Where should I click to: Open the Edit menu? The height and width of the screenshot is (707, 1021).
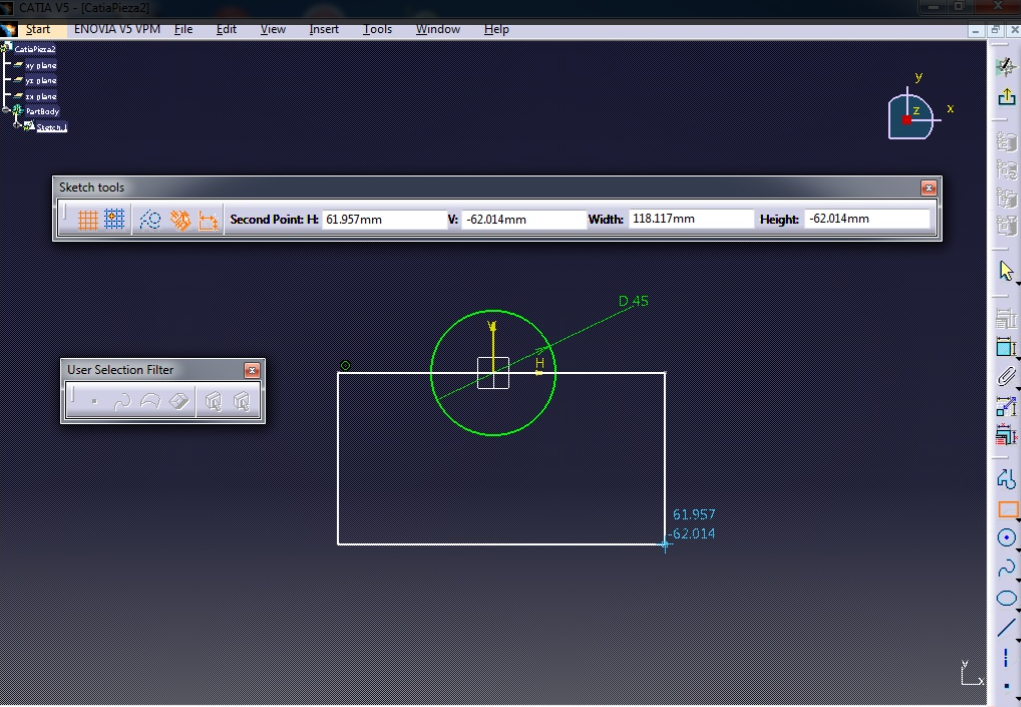(227, 29)
